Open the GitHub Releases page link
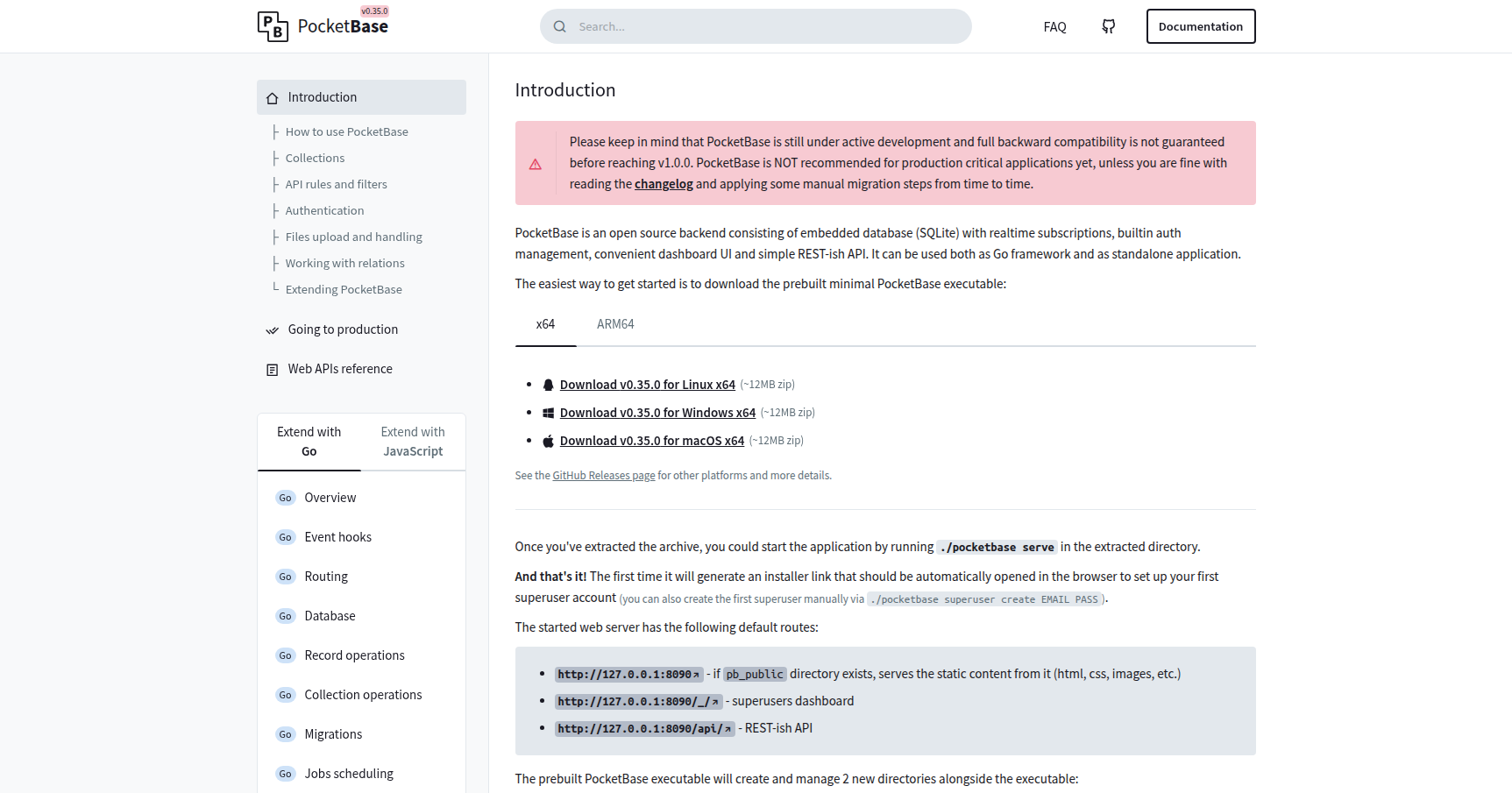Screen dimensions: 1512x793 [603, 476]
